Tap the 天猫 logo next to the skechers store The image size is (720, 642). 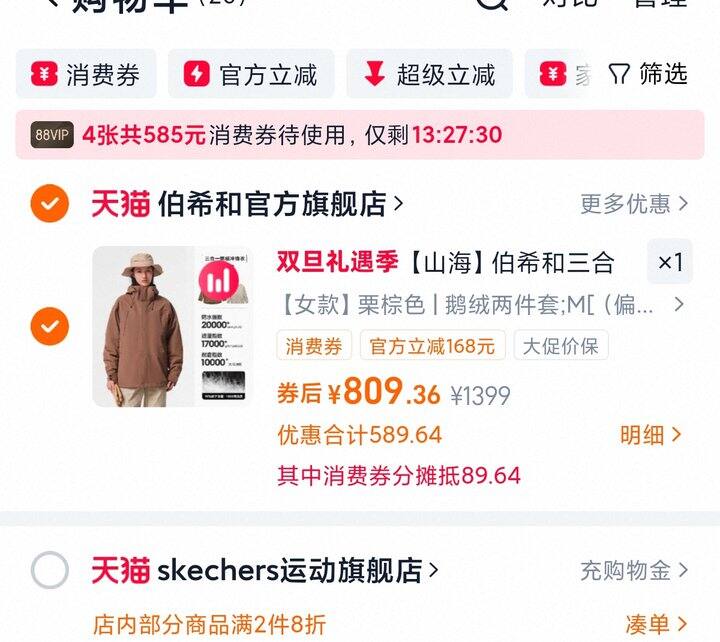121,570
